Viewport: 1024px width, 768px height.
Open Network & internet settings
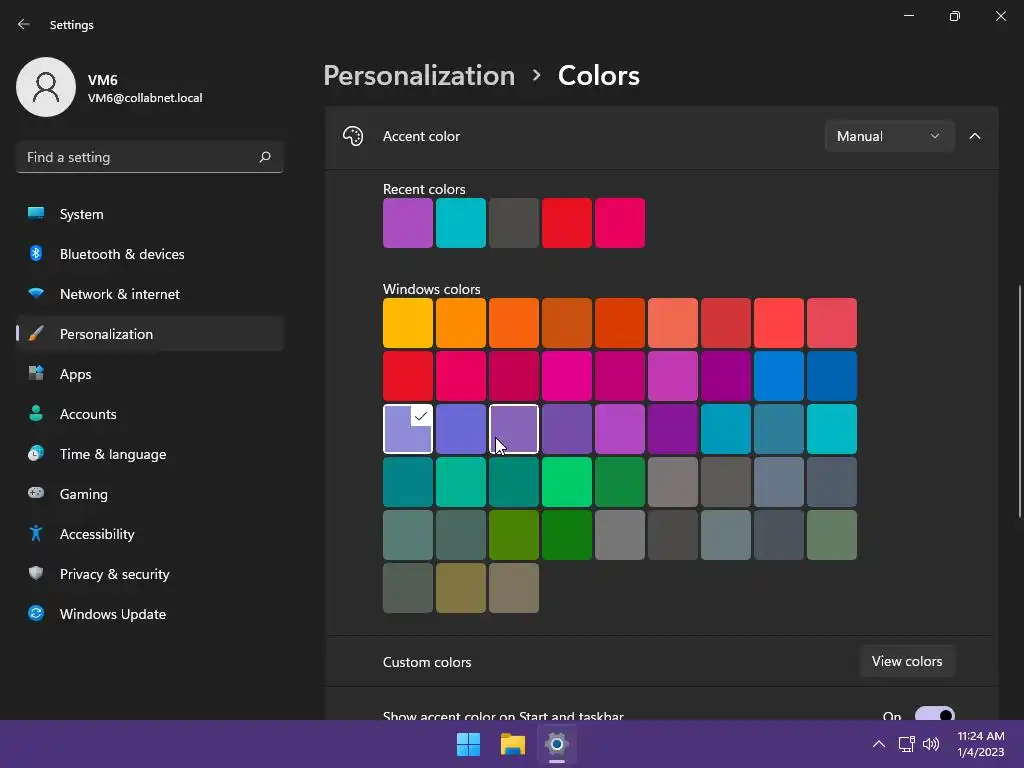[150, 293]
